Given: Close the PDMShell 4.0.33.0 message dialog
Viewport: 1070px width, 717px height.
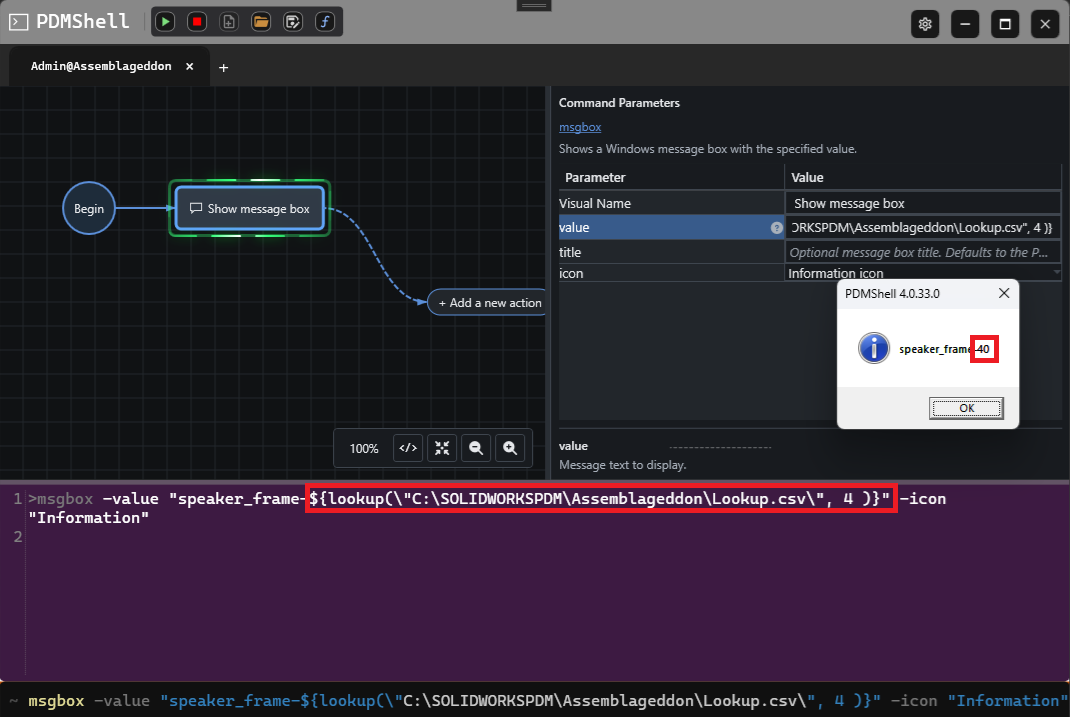Looking at the screenshot, I should (1004, 293).
